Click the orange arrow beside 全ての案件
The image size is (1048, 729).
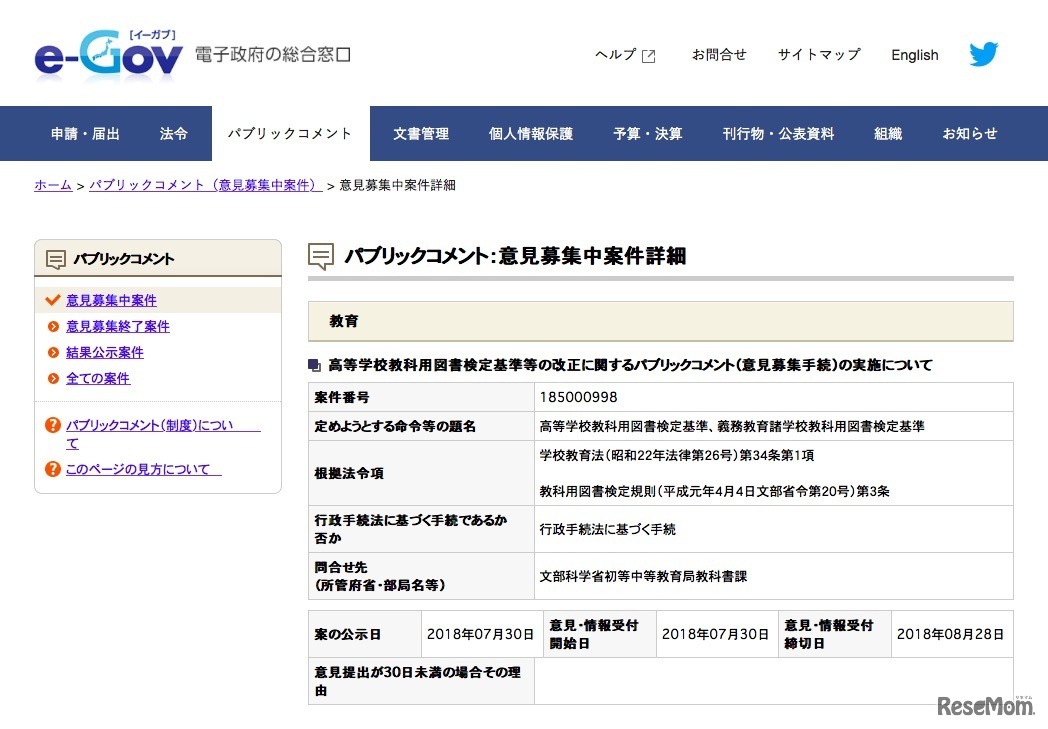point(53,379)
